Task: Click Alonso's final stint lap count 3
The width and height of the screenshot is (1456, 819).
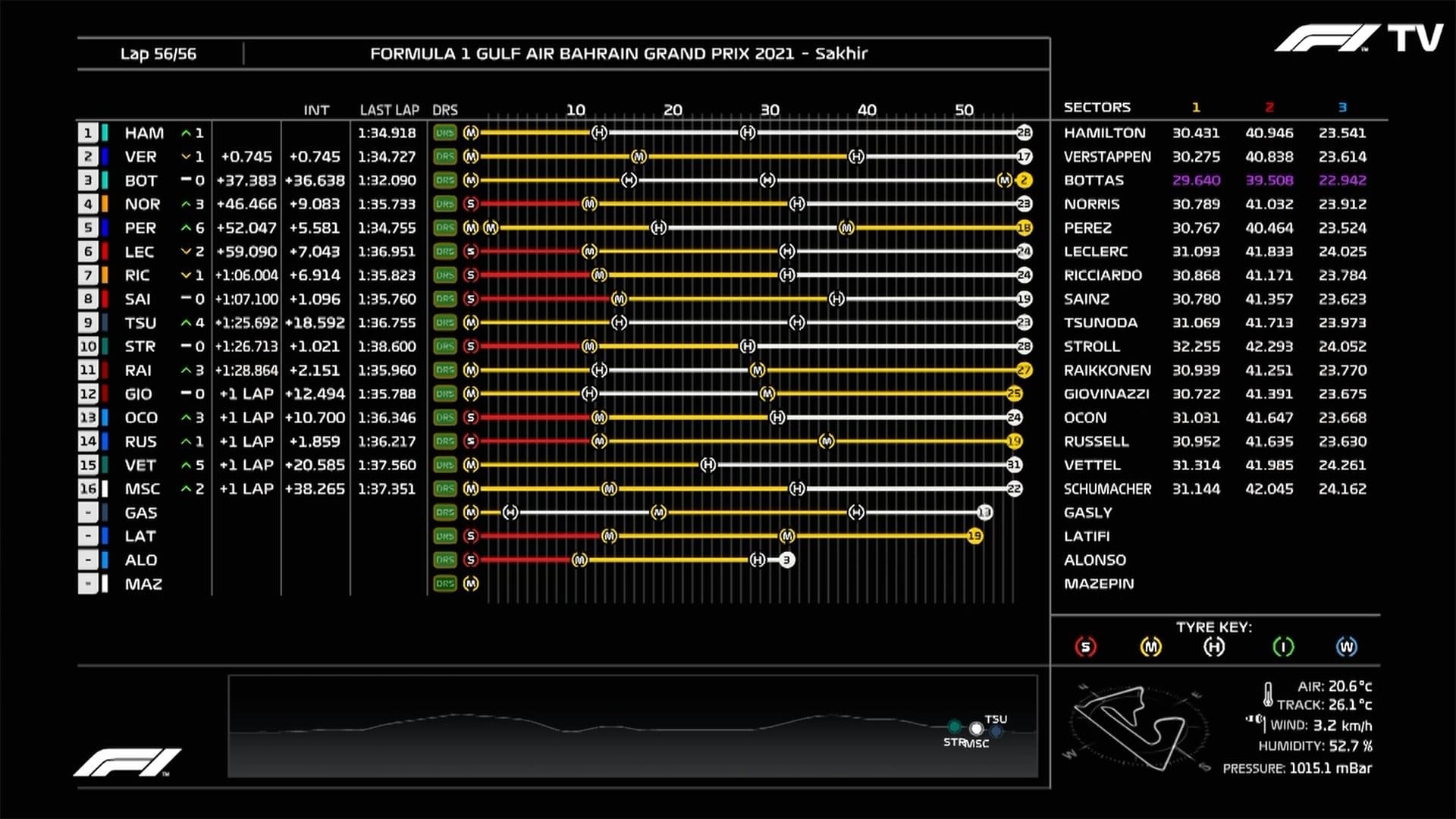Action: [786, 560]
